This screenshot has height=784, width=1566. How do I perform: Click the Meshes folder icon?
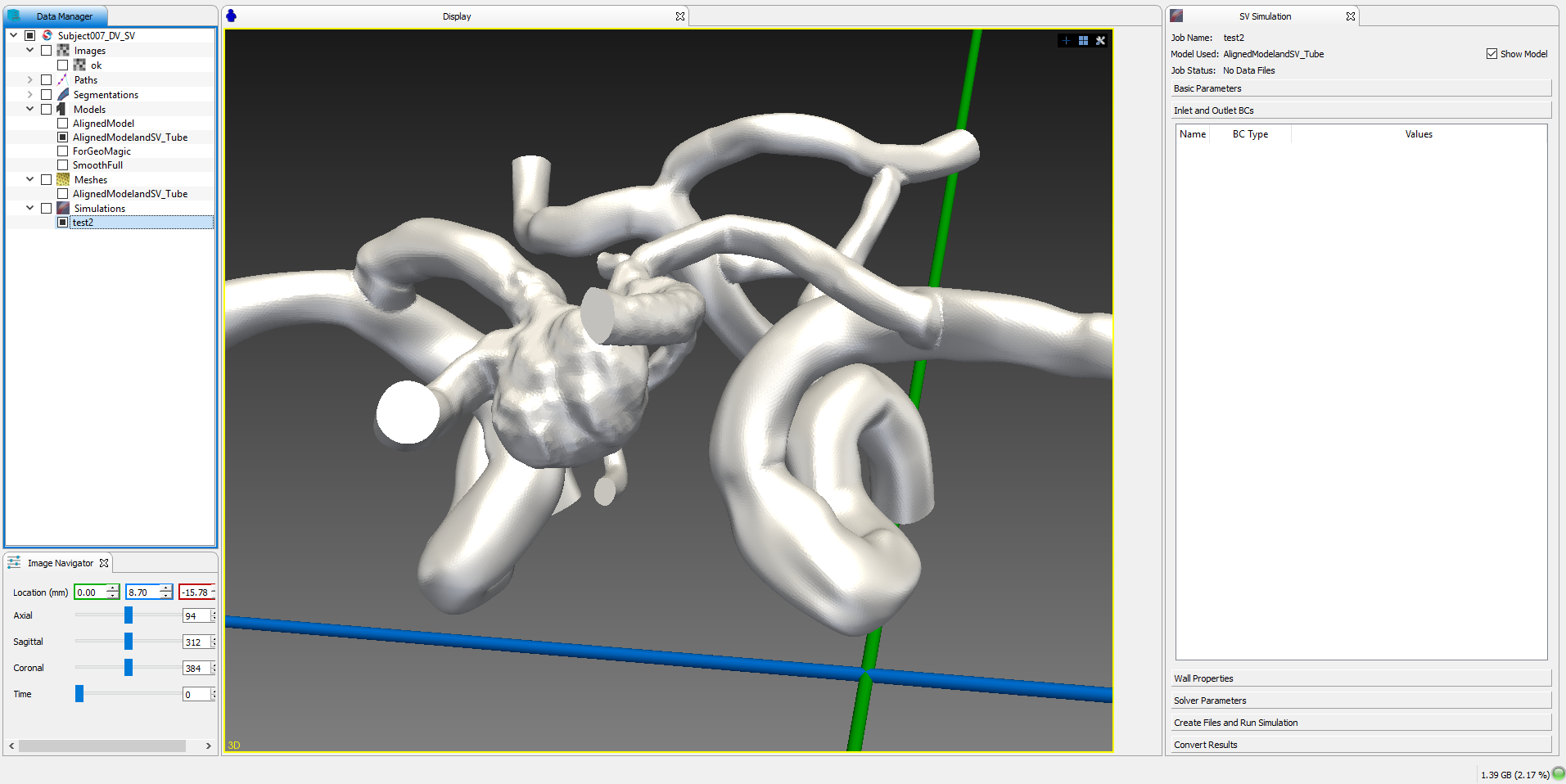(63, 179)
